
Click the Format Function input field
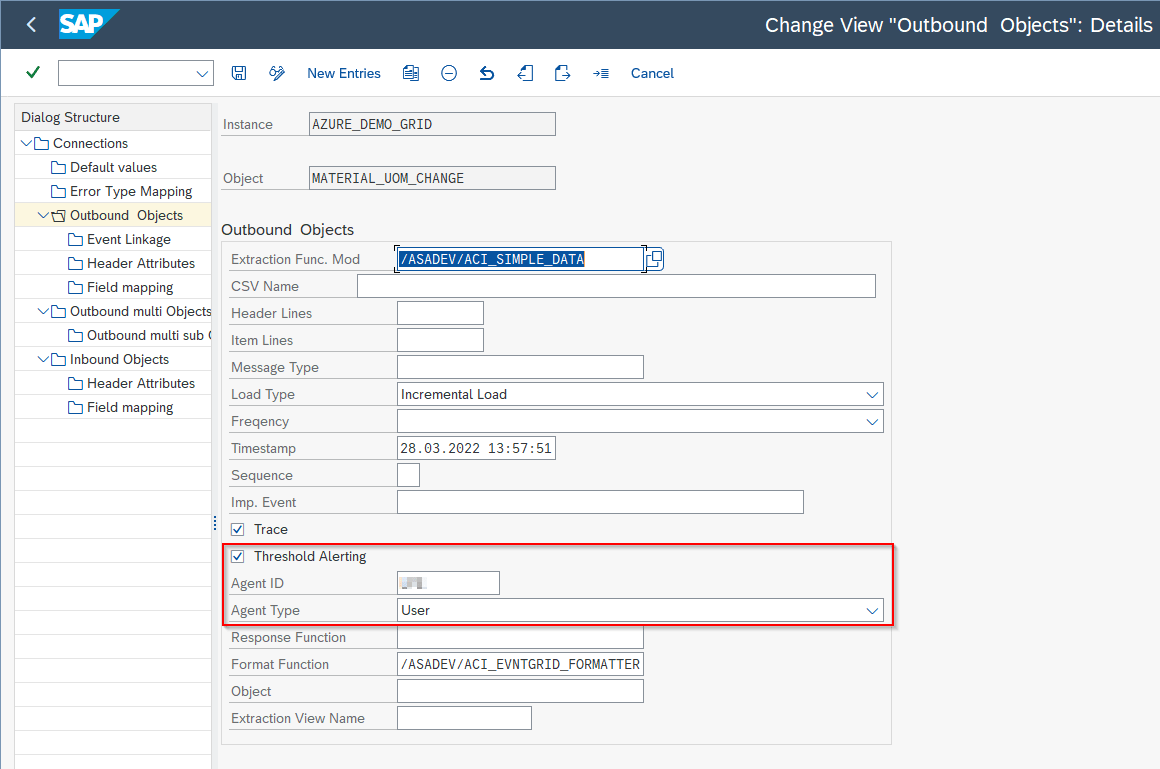(520, 665)
